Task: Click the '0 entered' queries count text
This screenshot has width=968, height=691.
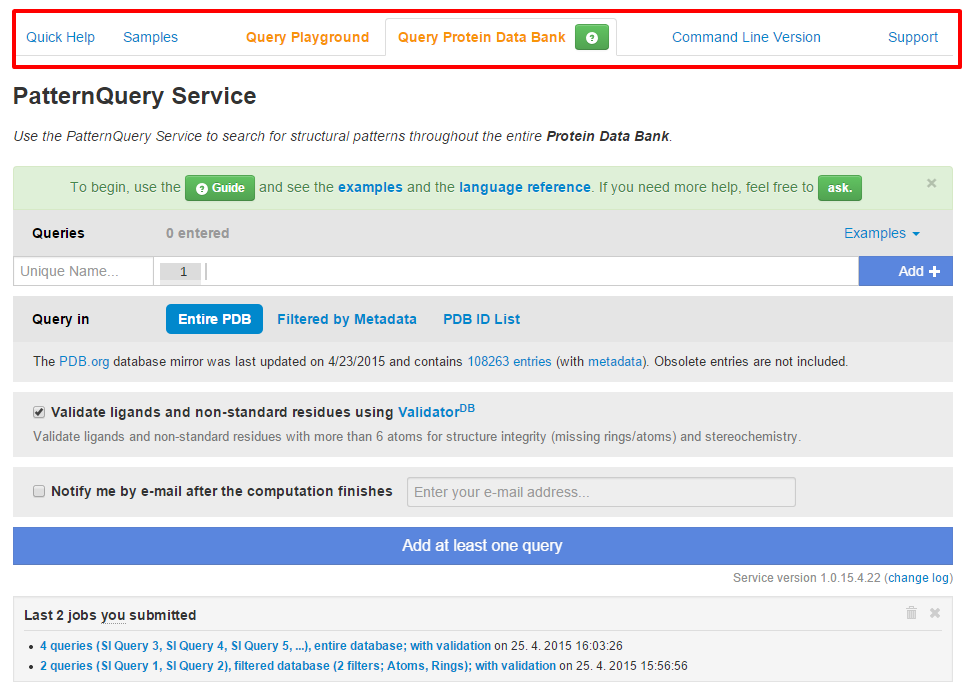Action: (x=198, y=233)
